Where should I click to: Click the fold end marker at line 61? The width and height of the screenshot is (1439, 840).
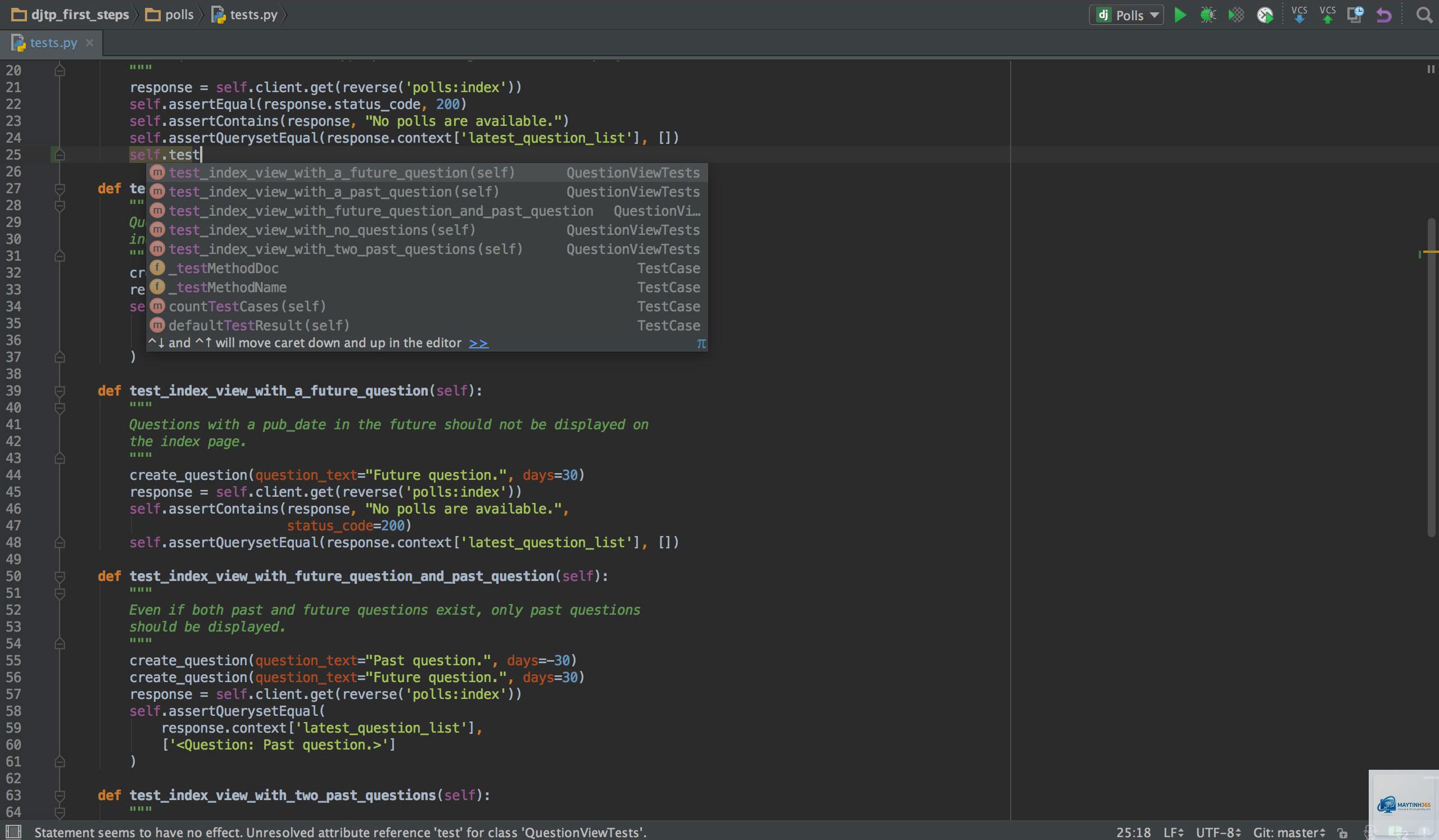[x=60, y=762]
